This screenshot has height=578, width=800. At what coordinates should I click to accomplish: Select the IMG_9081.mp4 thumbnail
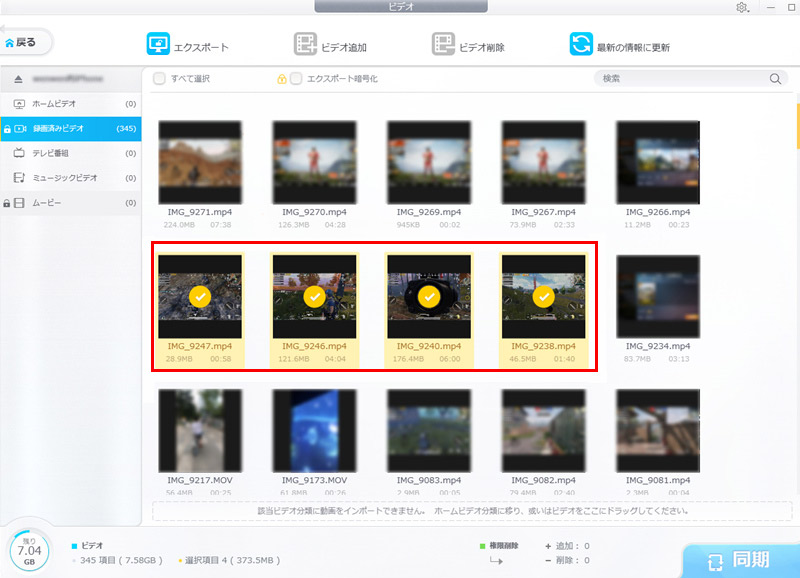tap(658, 431)
